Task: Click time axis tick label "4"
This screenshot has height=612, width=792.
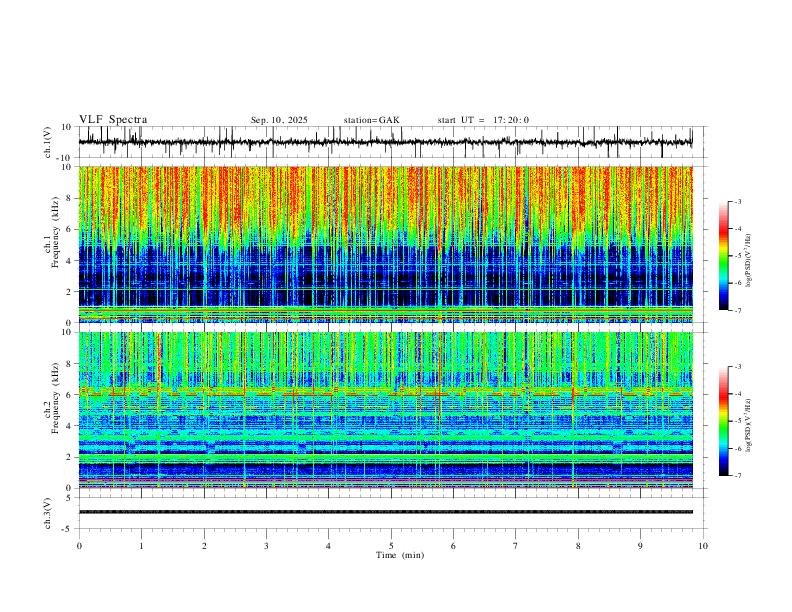Action: click(x=328, y=546)
